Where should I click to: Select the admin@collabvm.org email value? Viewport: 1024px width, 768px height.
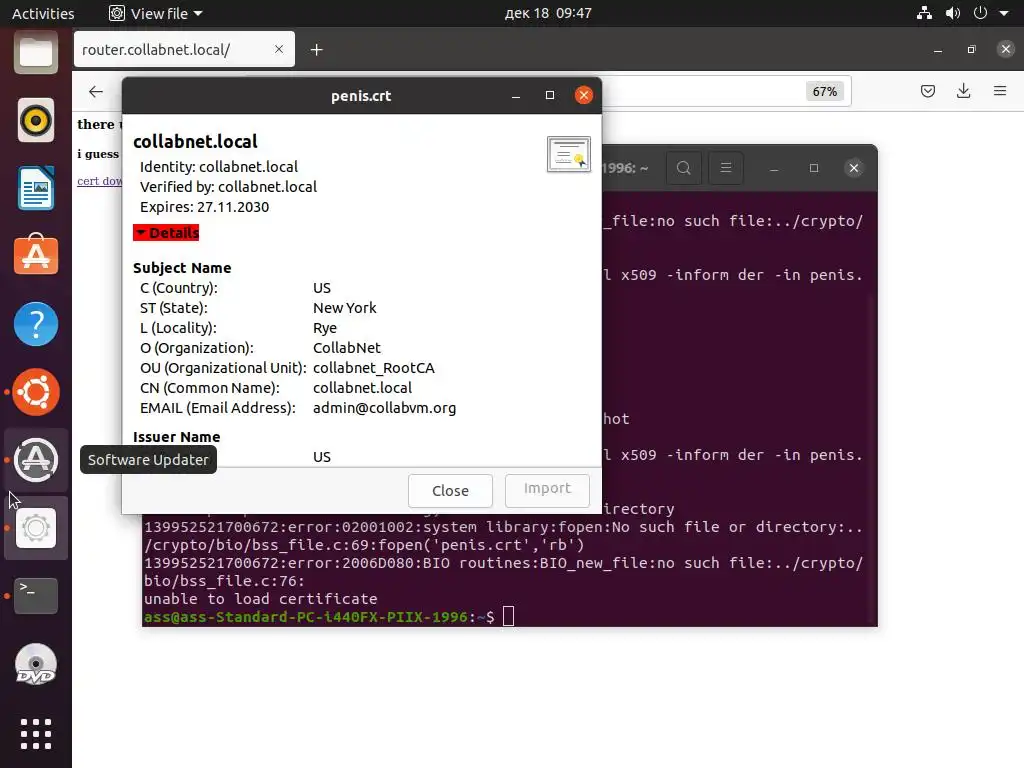(x=384, y=408)
